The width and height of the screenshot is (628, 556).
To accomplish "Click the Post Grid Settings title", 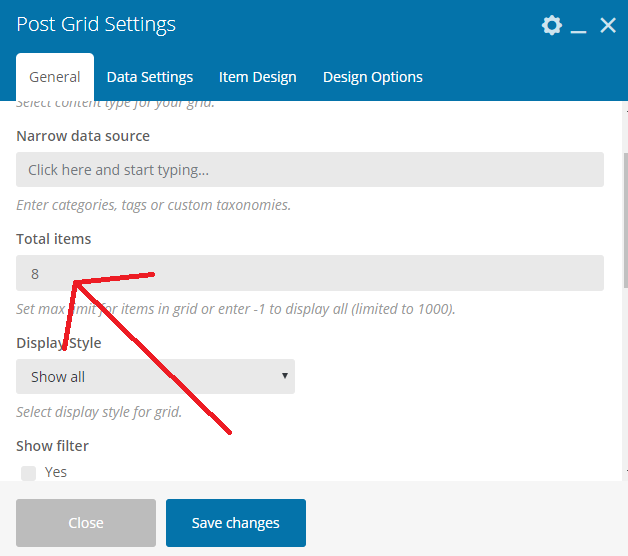I will tap(96, 24).
